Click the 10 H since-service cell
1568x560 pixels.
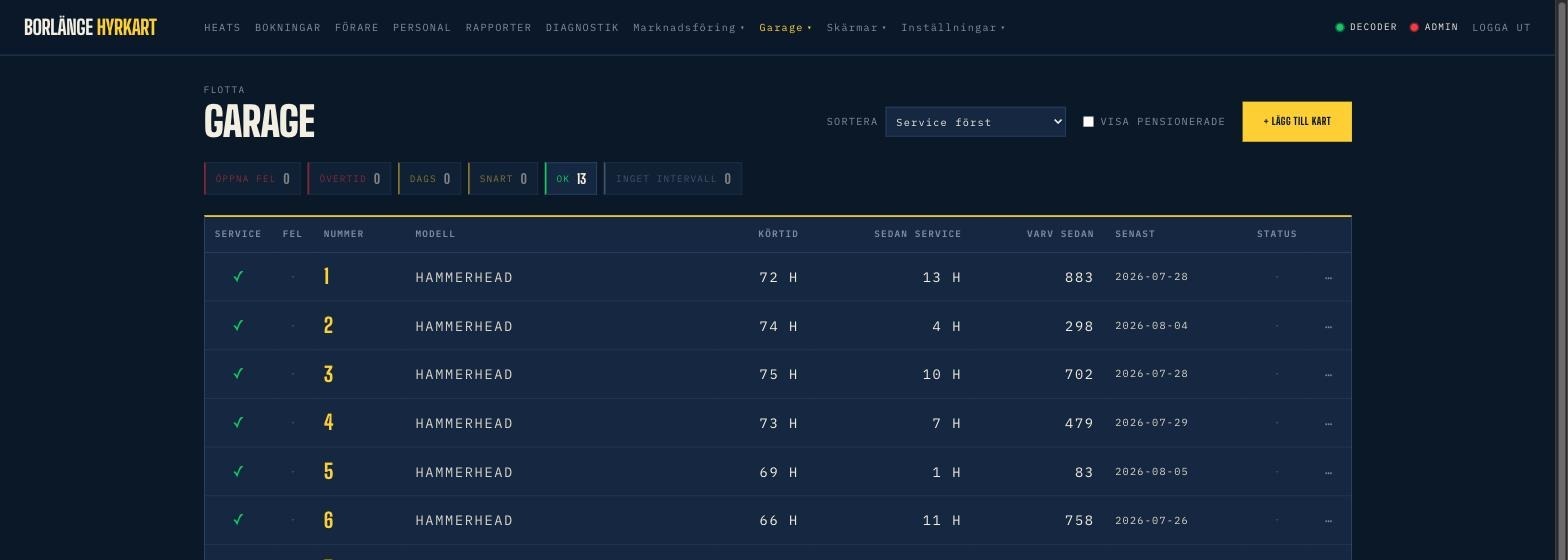coord(942,374)
